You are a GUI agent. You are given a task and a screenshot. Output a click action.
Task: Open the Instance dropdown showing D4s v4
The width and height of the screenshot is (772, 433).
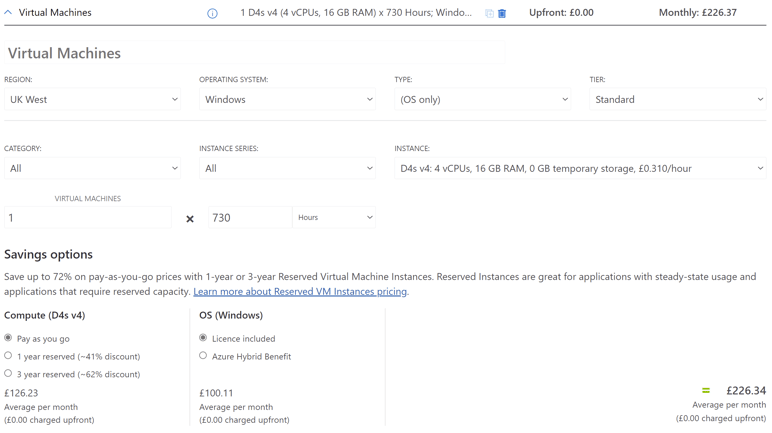click(x=580, y=169)
